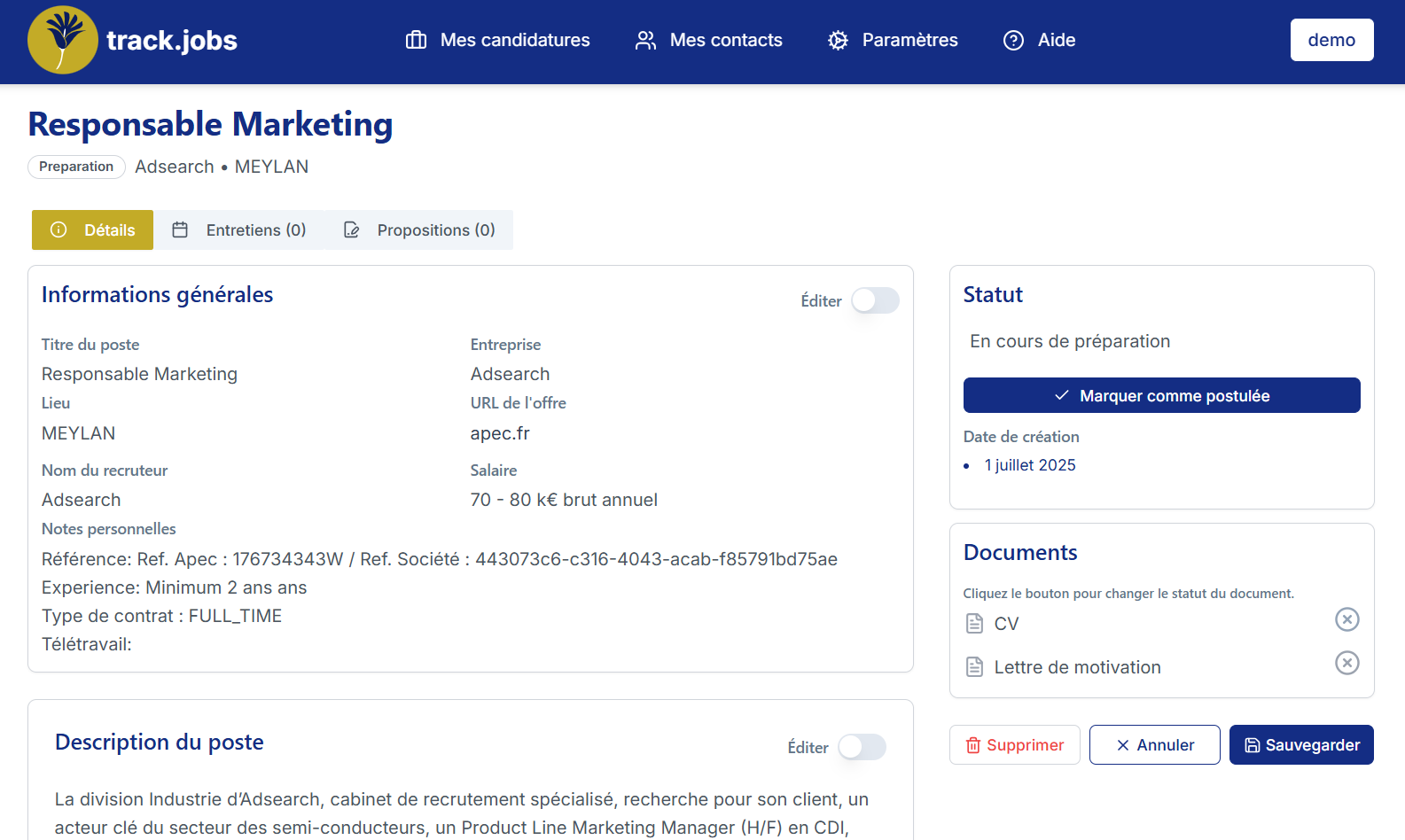
Task: Click the X icon in Annuler button
Action: pyautogui.click(x=1122, y=745)
